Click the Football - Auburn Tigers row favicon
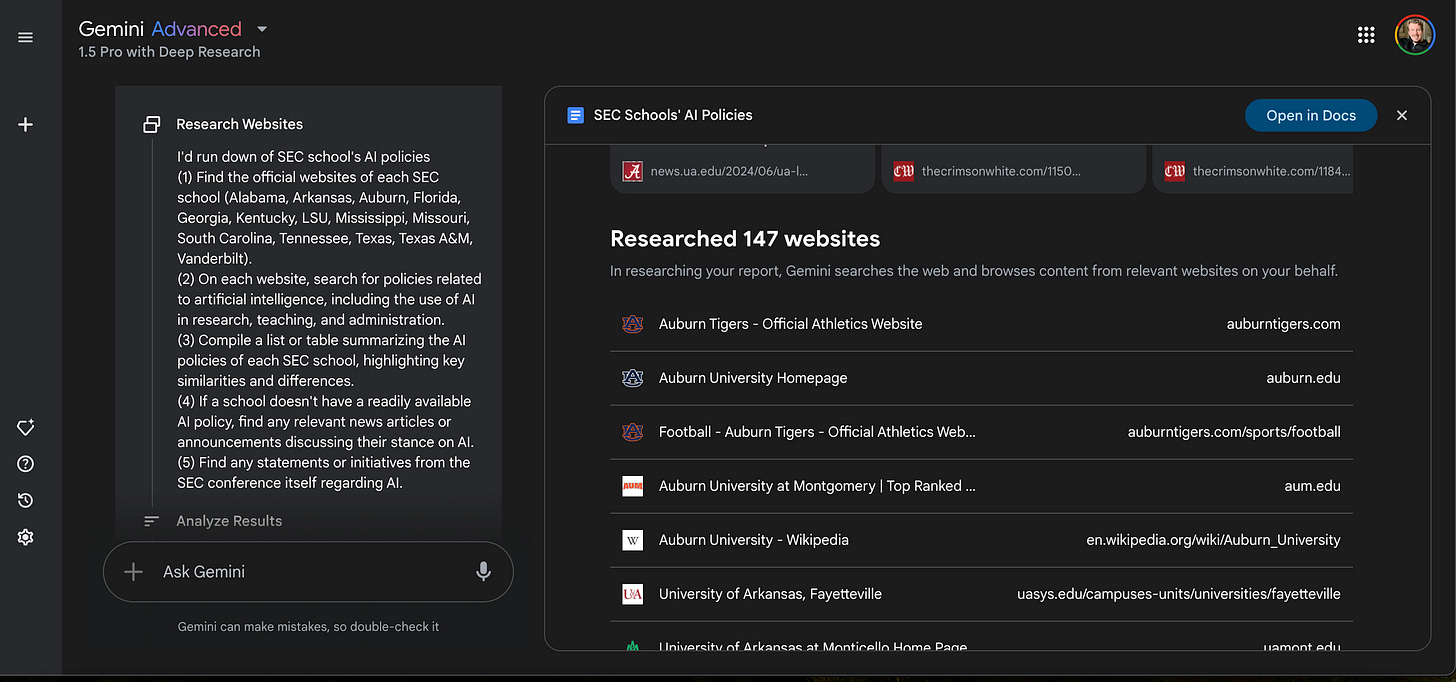This screenshot has width=1456, height=682. coord(632,432)
